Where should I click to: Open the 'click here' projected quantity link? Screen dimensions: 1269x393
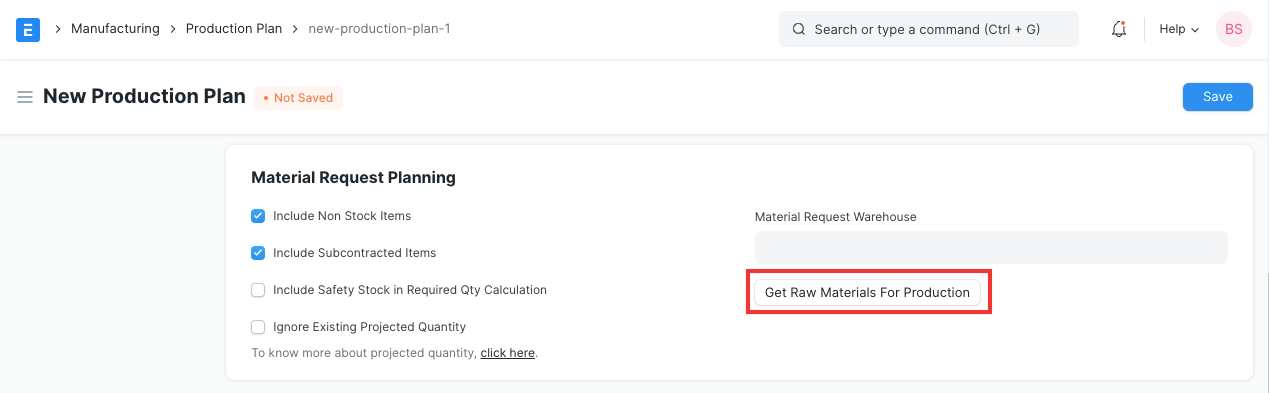pyautogui.click(x=508, y=353)
